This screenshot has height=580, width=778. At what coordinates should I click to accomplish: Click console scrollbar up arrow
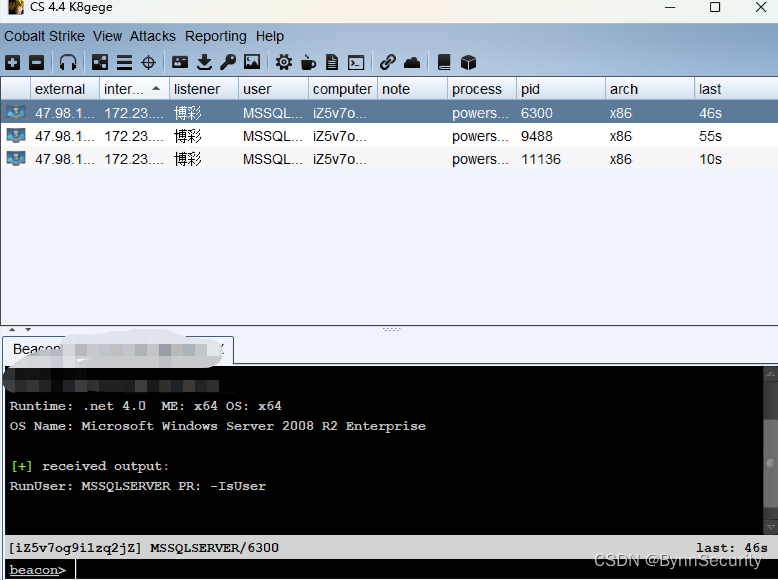tap(771, 375)
